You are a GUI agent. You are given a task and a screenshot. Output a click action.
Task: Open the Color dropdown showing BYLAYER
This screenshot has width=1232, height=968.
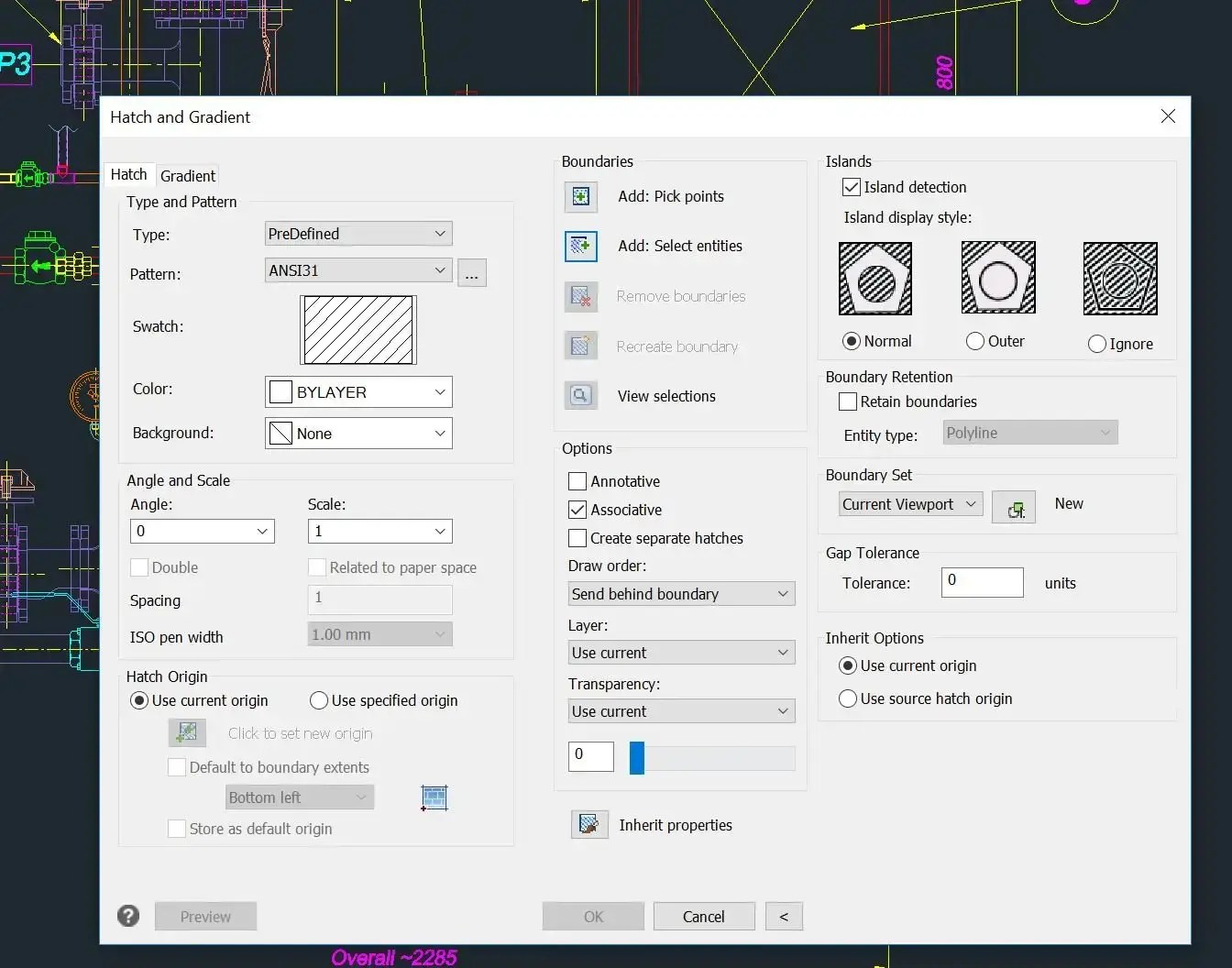tap(358, 392)
